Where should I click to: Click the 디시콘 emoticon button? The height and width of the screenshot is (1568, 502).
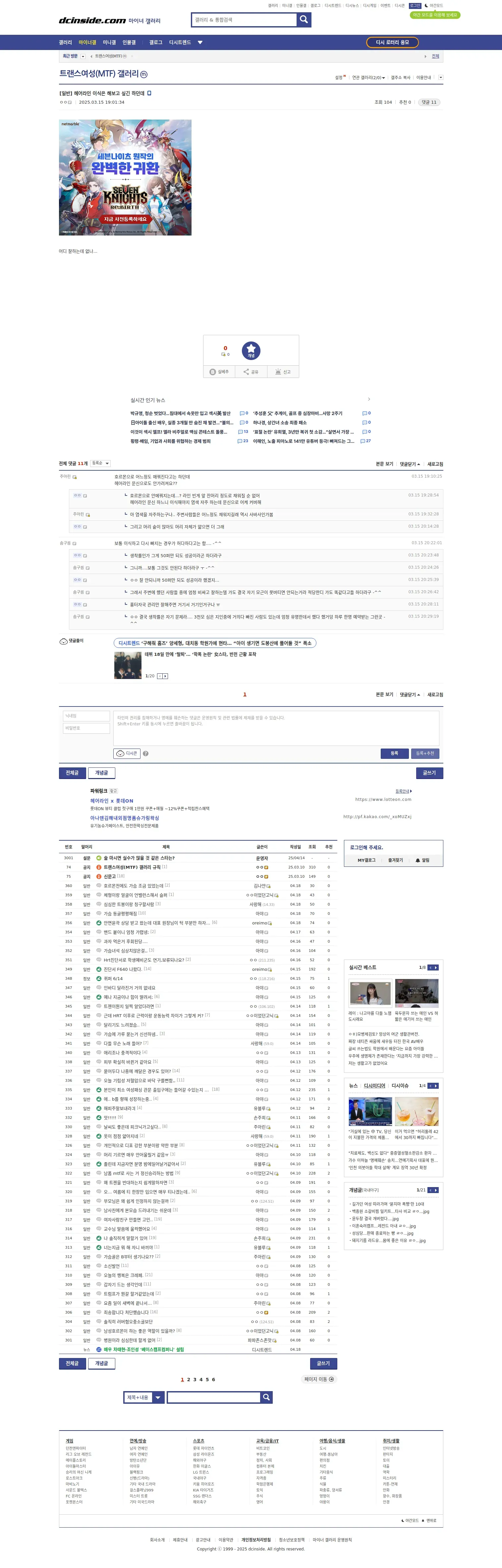click(x=127, y=754)
